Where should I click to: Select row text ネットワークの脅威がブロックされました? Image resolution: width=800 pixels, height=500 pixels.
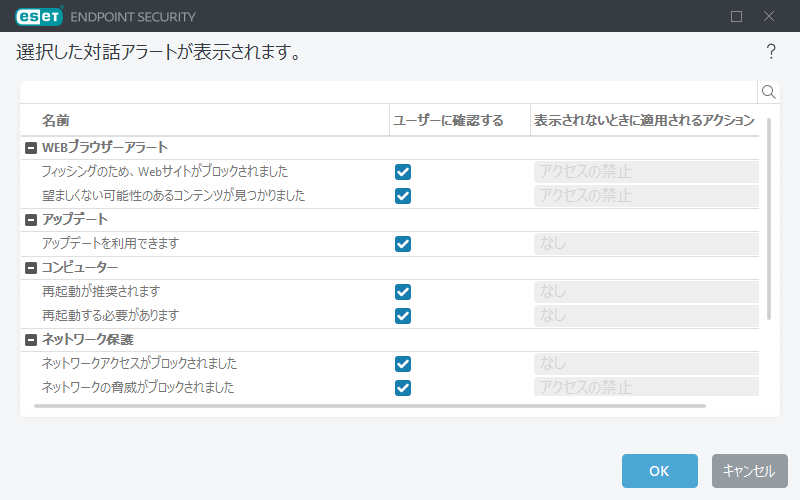coord(138,387)
